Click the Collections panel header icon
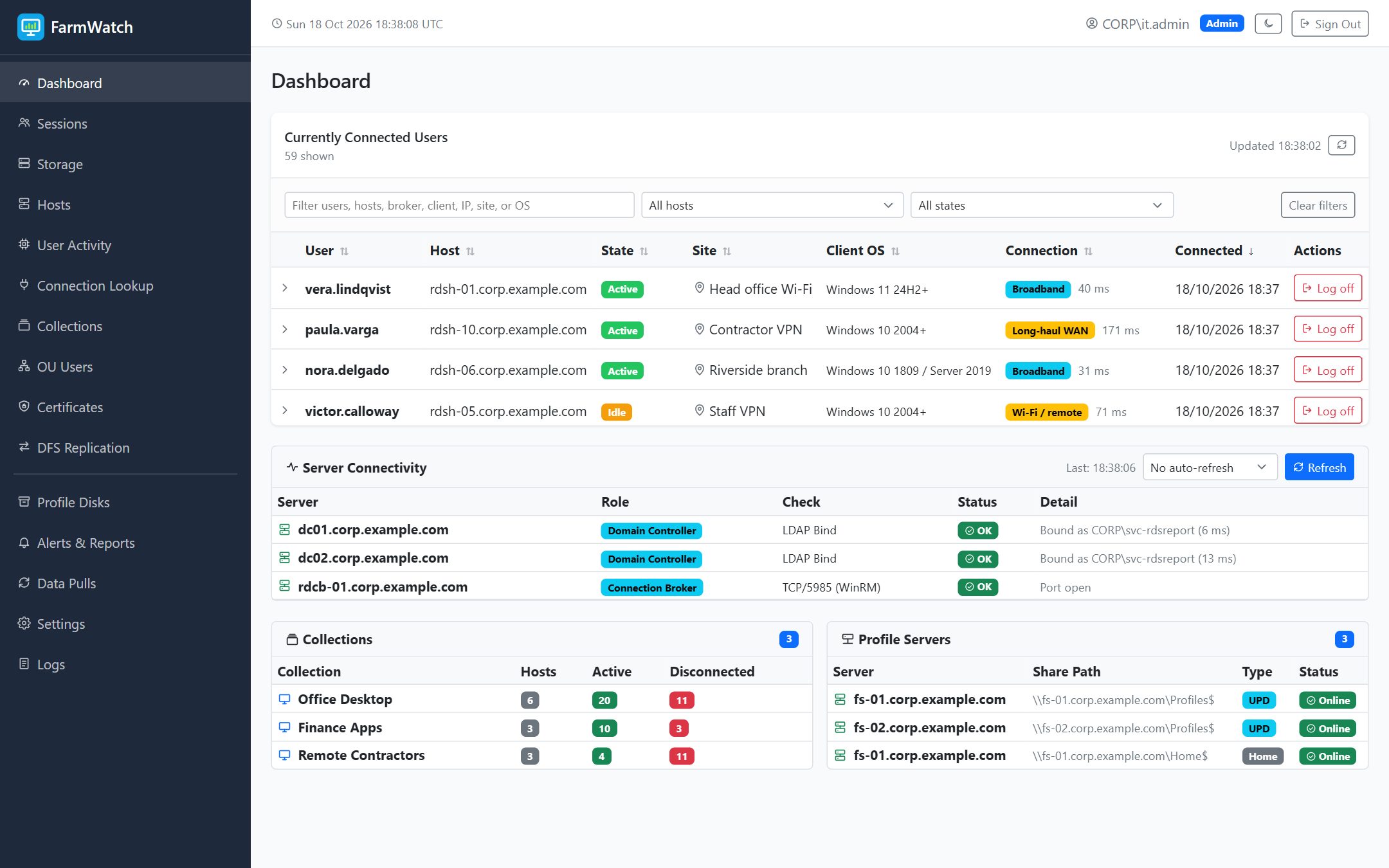 click(292, 639)
